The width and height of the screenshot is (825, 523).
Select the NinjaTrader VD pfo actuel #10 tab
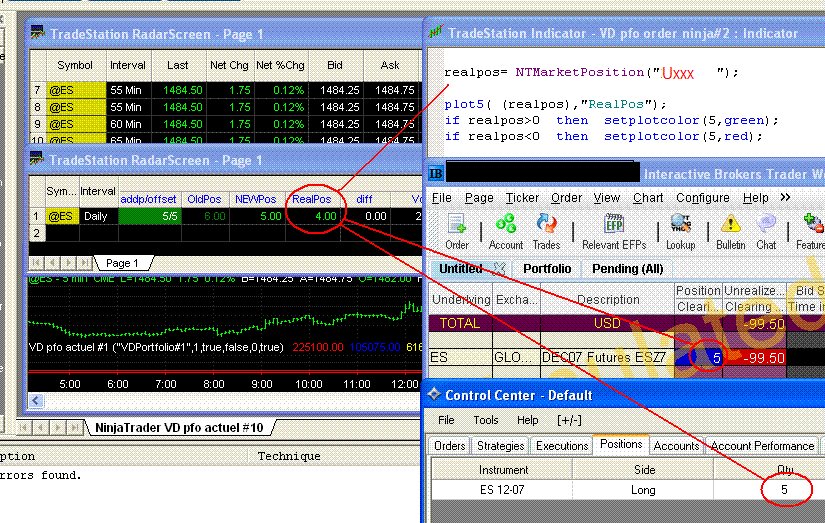pyautogui.click(x=179, y=427)
